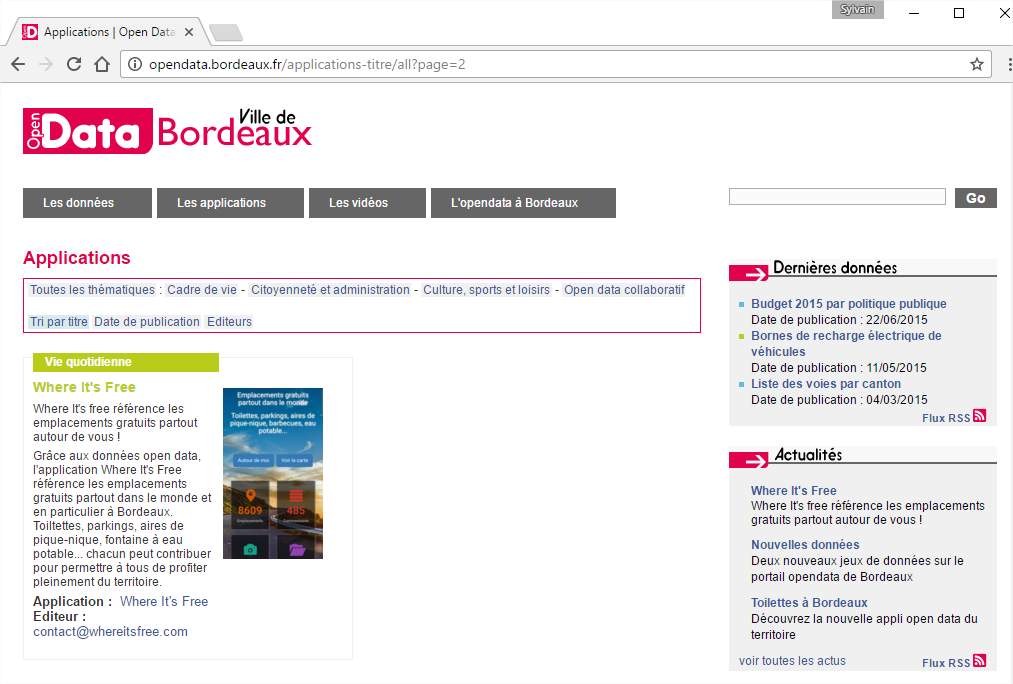This screenshot has height=684, width=1013.
Task: Click the Applications page heading
Action: pyautogui.click(x=77, y=257)
